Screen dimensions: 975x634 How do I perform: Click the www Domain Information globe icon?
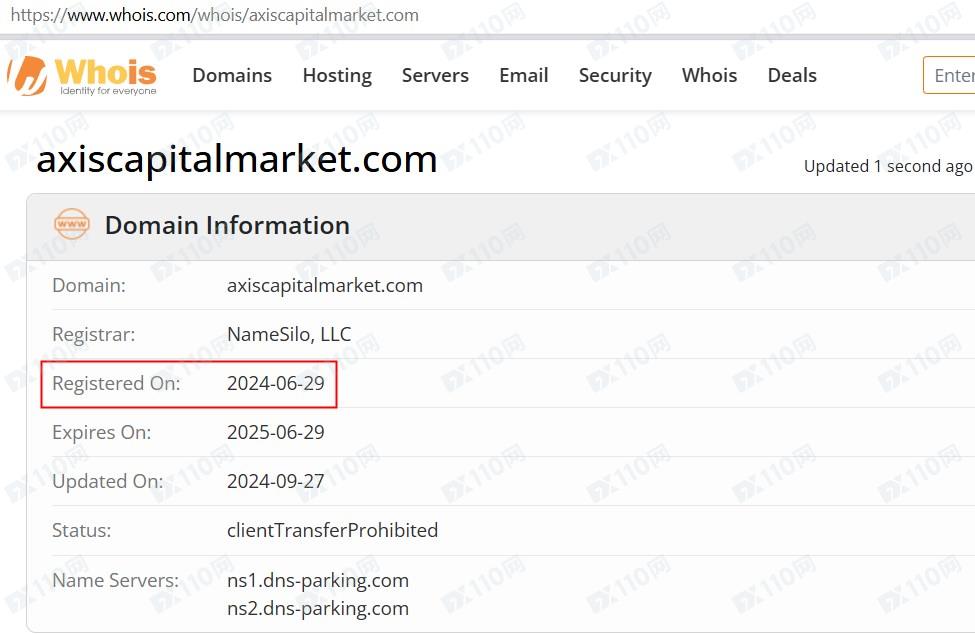tap(72, 225)
